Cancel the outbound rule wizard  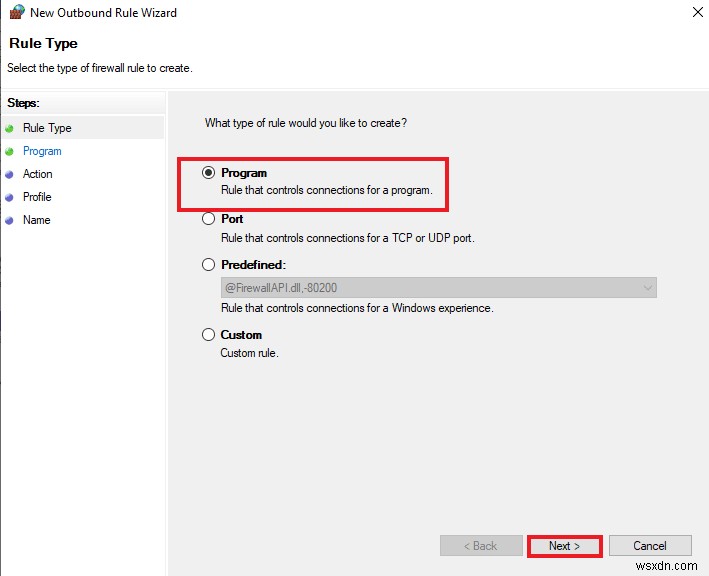650,546
